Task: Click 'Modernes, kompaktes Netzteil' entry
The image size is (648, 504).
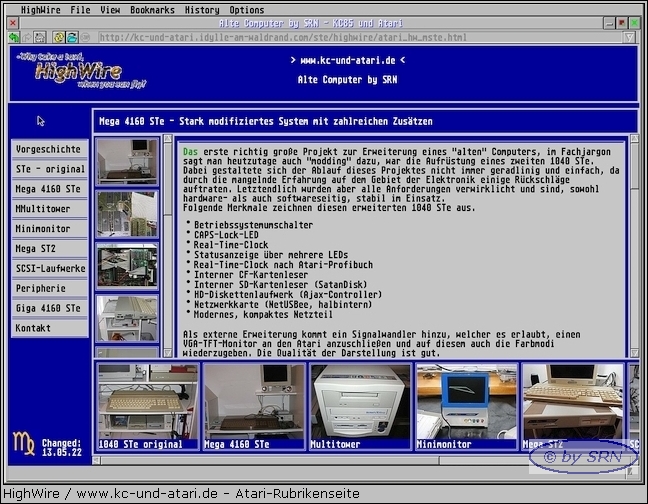Action: (x=263, y=314)
